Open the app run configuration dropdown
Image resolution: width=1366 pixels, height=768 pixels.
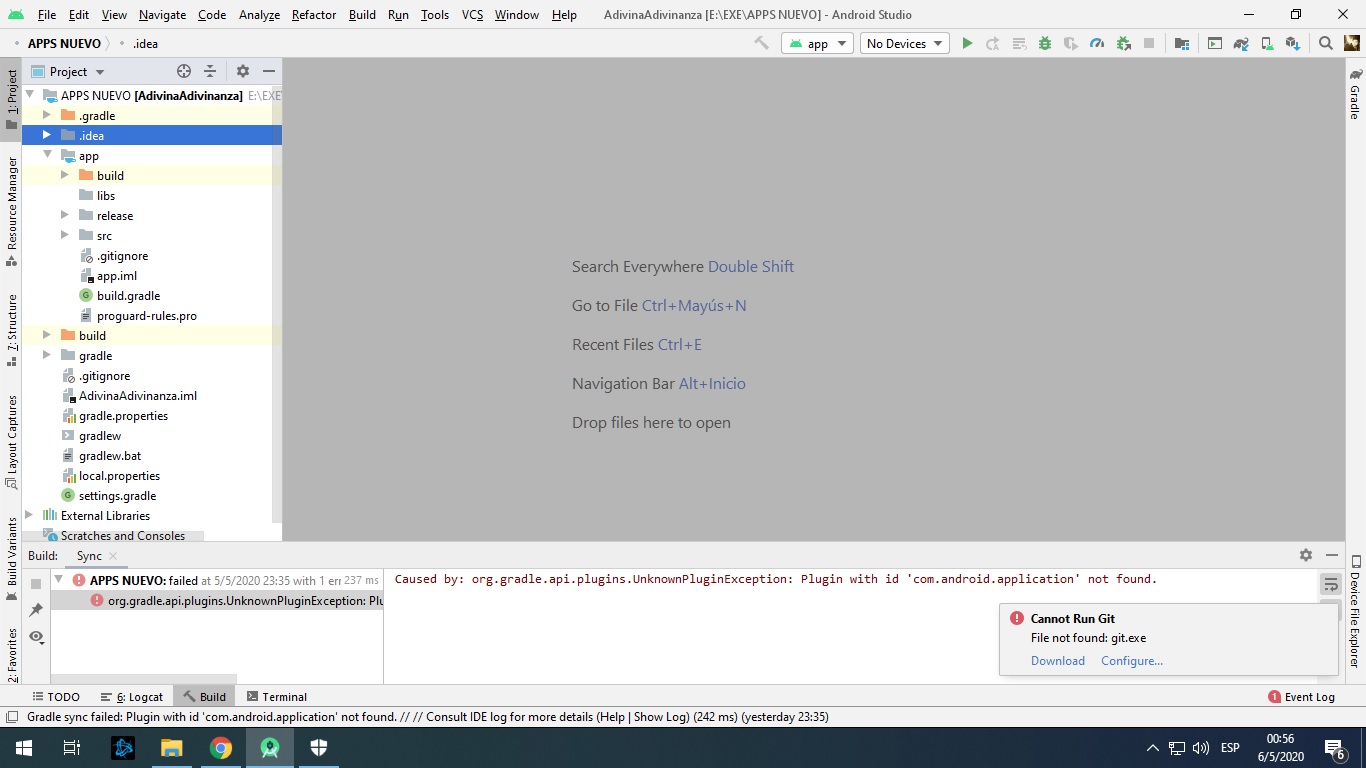pos(817,43)
